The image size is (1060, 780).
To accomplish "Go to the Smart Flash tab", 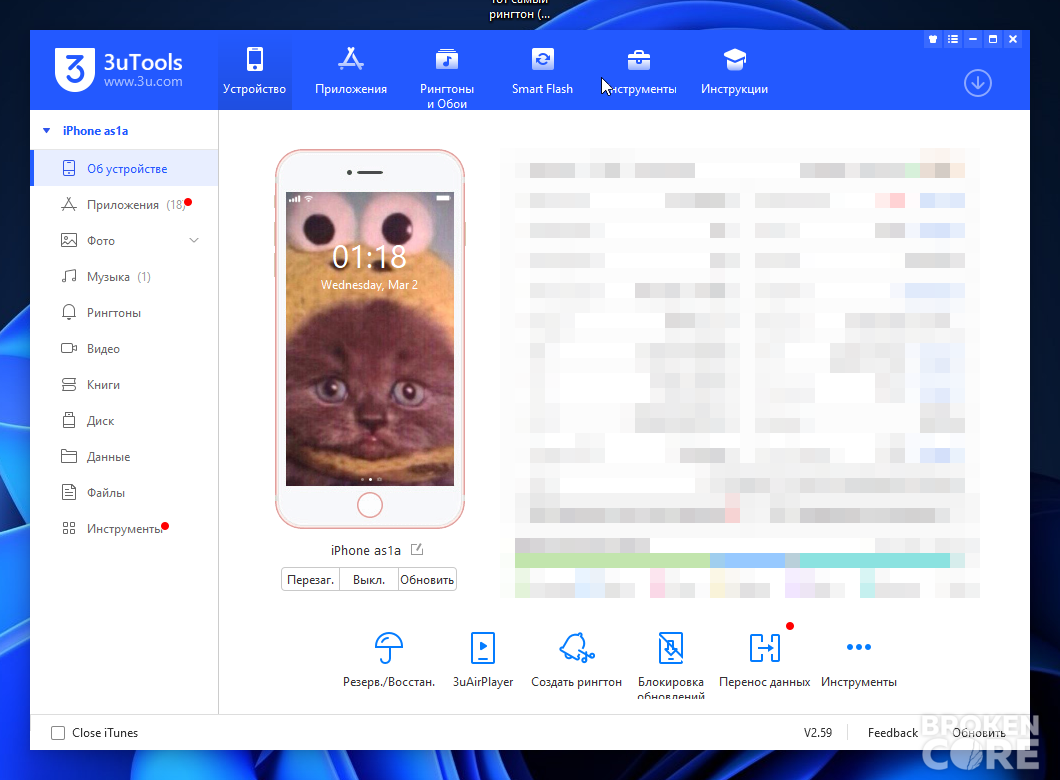I will click(x=542, y=70).
